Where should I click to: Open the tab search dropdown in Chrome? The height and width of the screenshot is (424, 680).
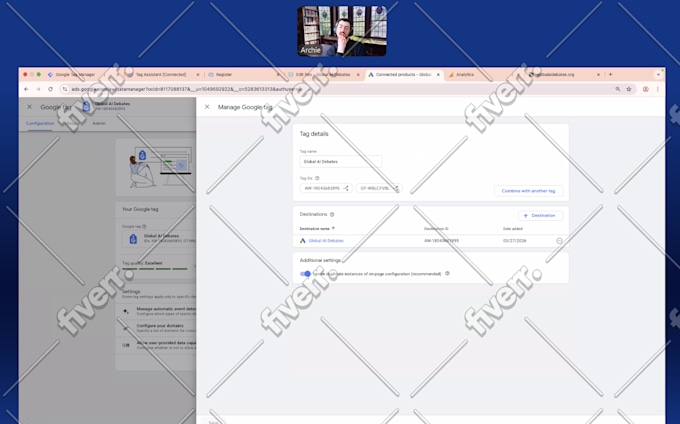658,75
